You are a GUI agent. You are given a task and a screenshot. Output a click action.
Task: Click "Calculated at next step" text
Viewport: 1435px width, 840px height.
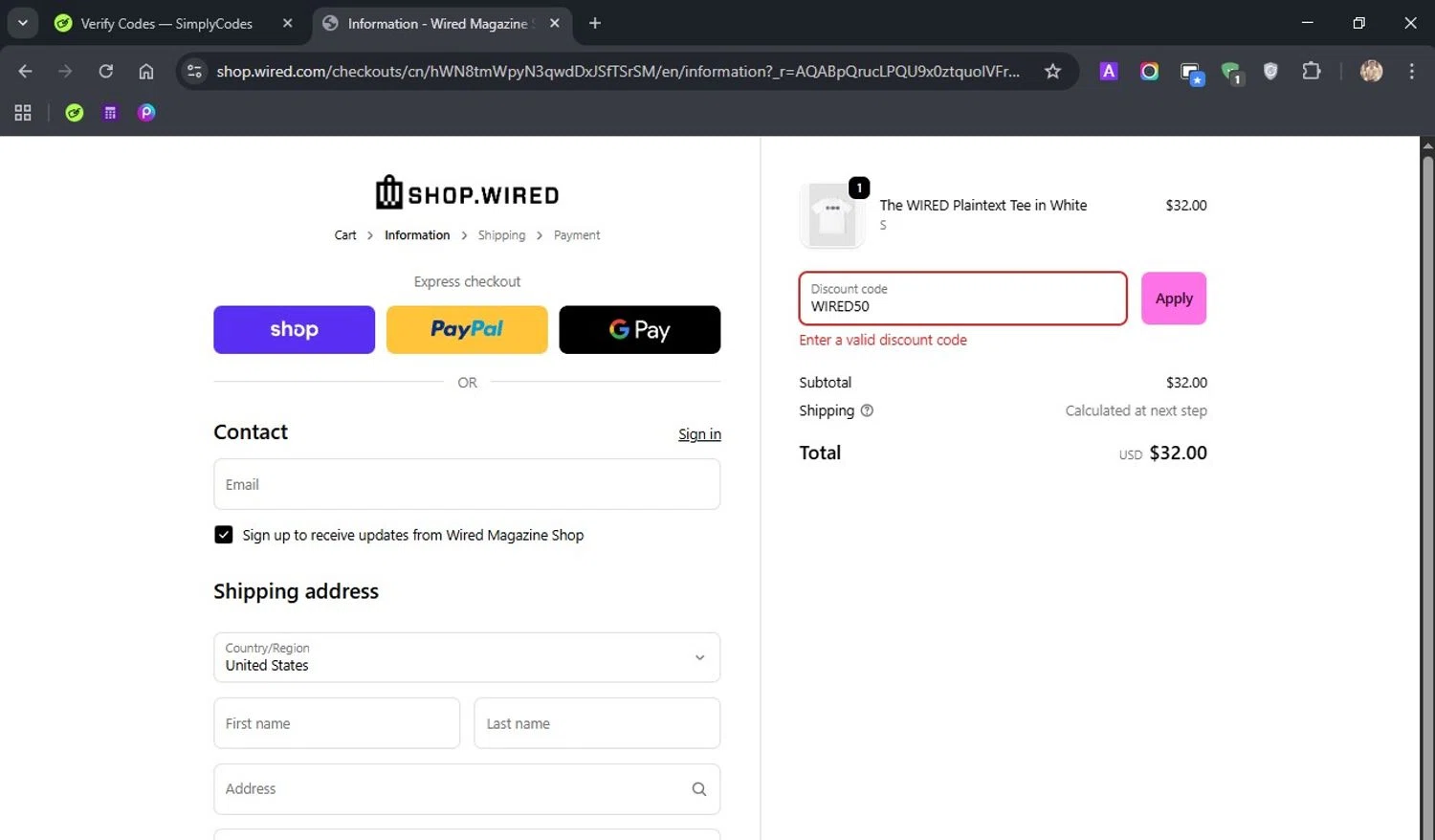1137,410
